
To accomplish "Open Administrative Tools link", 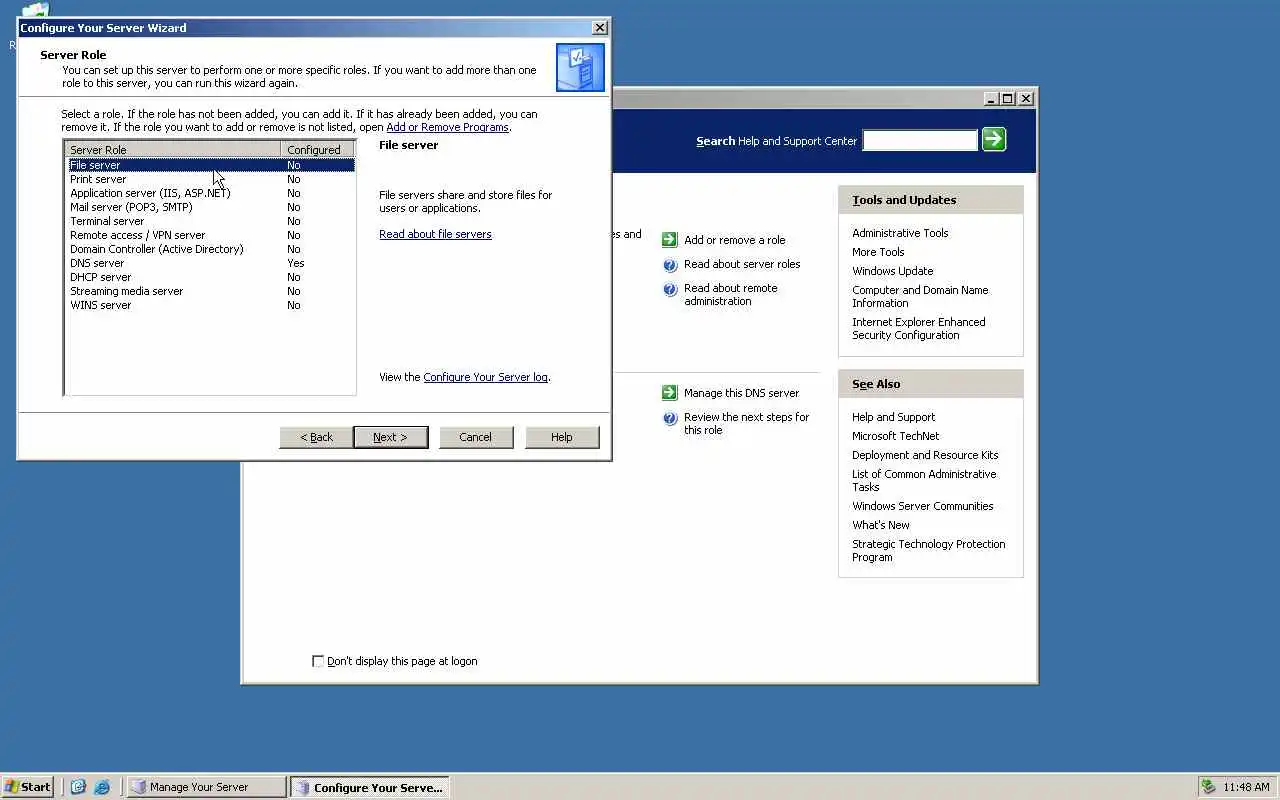I will coord(900,233).
